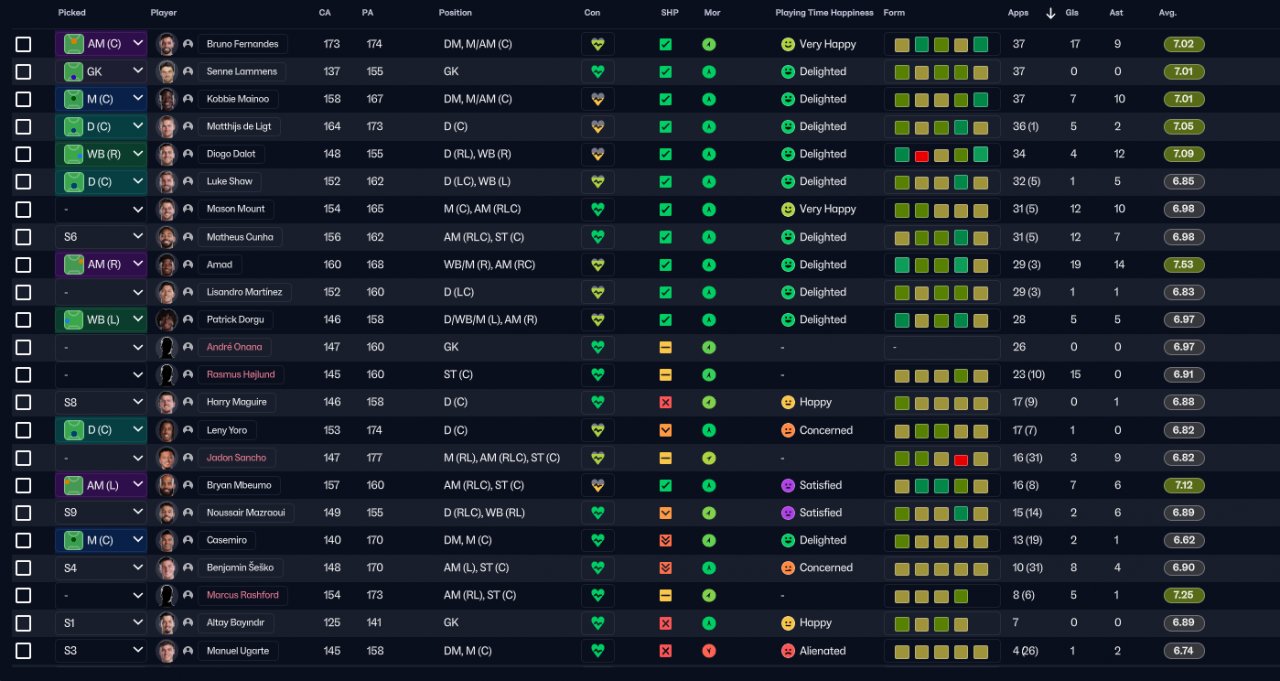The image size is (1280, 681).
Task: Click Jadon Sancho's form colour squares
Action: (x=942, y=458)
